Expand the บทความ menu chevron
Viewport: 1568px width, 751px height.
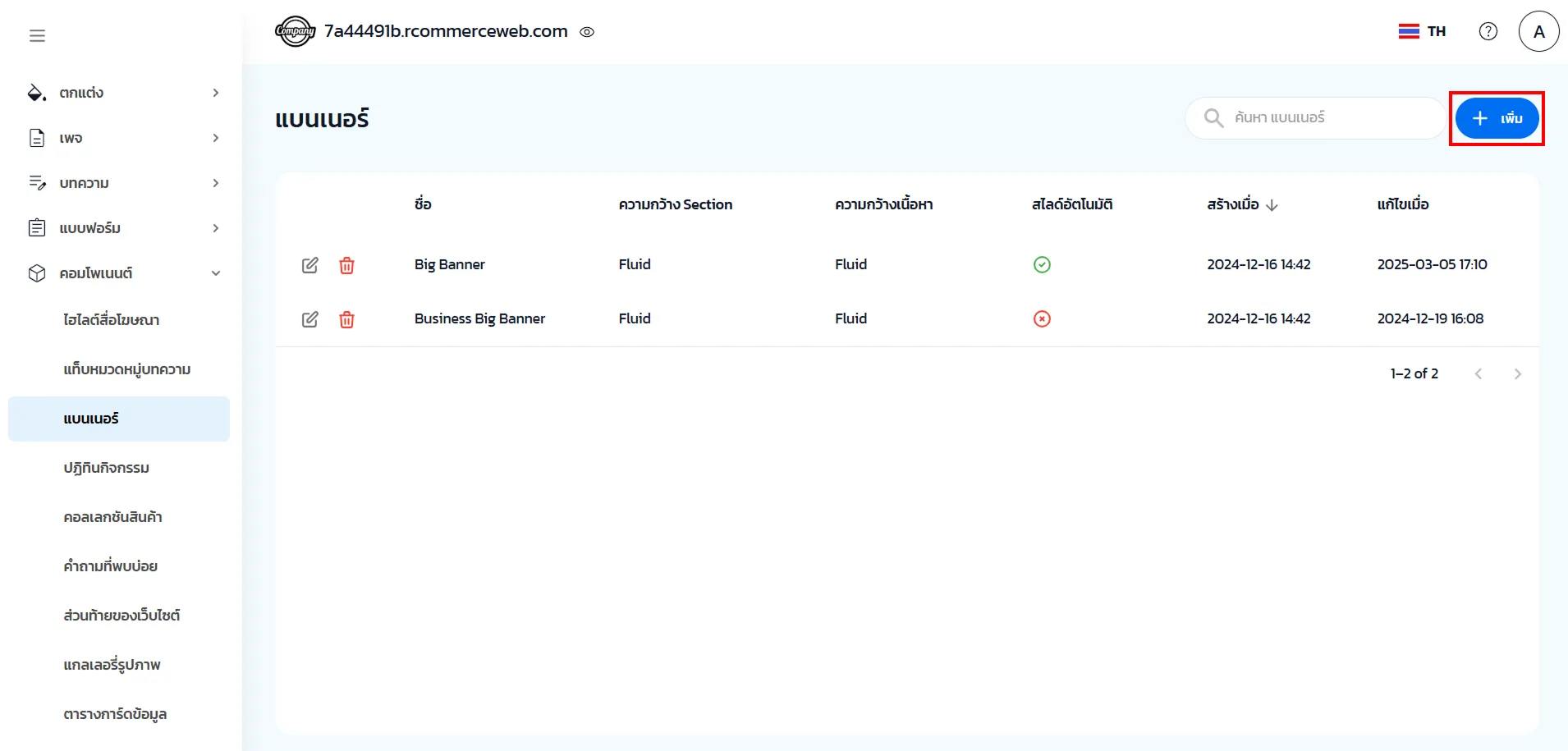point(216,183)
